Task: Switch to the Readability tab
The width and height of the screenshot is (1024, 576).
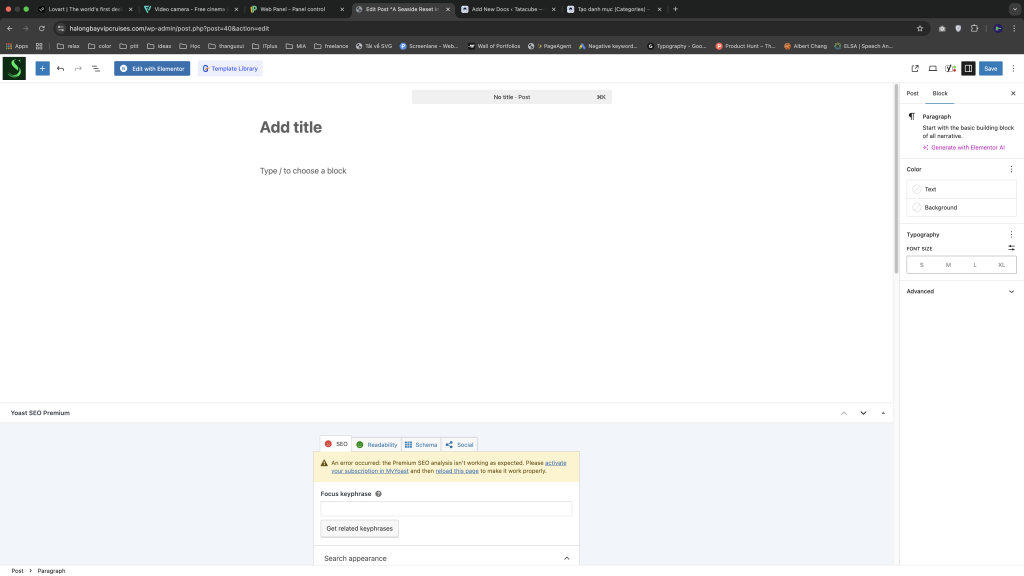Action: point(376,444)
